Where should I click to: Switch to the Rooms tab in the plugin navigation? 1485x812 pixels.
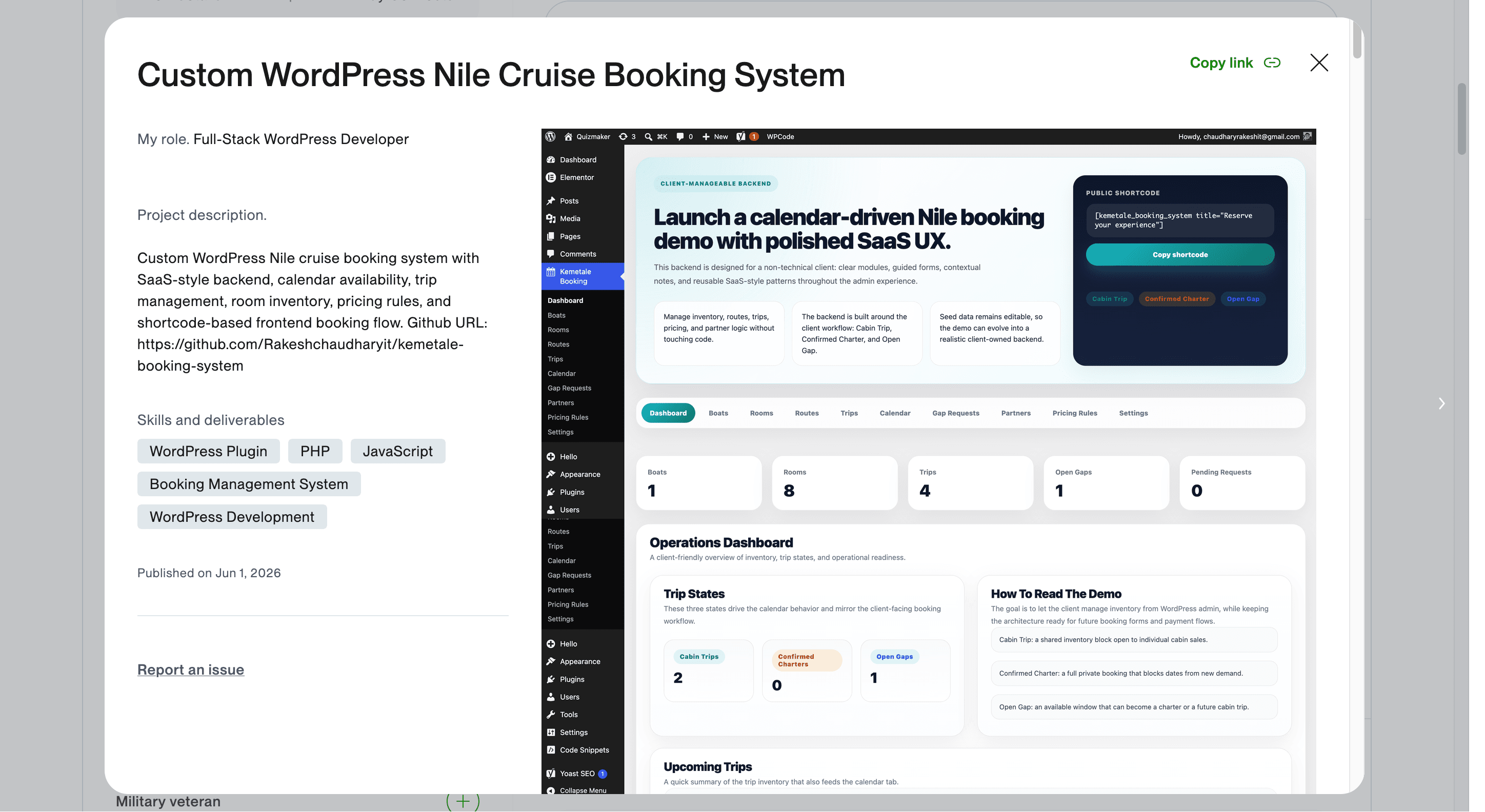[761, 413]
